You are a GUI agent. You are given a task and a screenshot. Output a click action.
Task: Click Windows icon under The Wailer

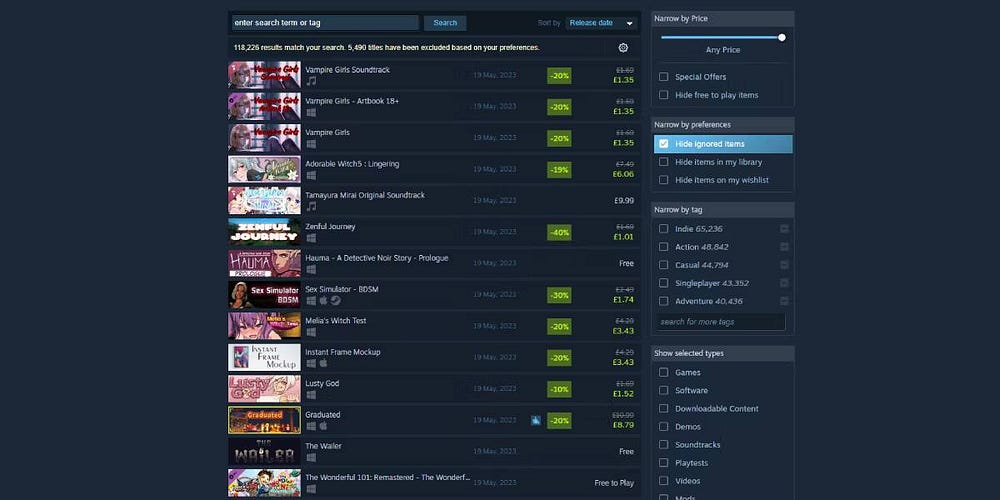point(311,457)
